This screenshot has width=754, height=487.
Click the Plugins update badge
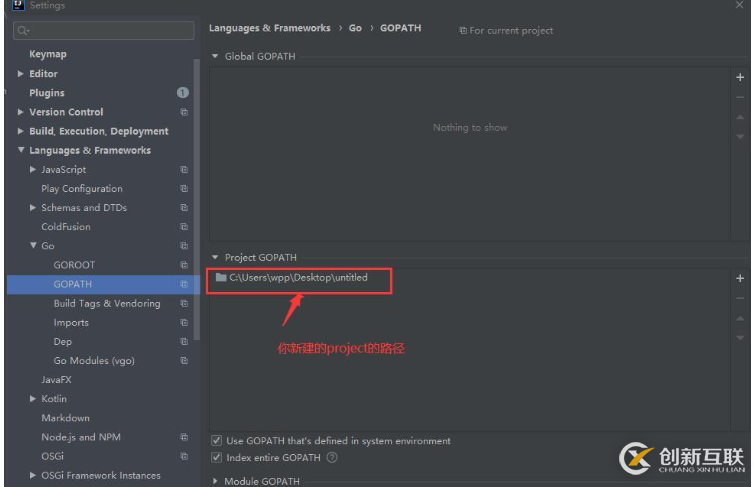(x=183, y=92)
